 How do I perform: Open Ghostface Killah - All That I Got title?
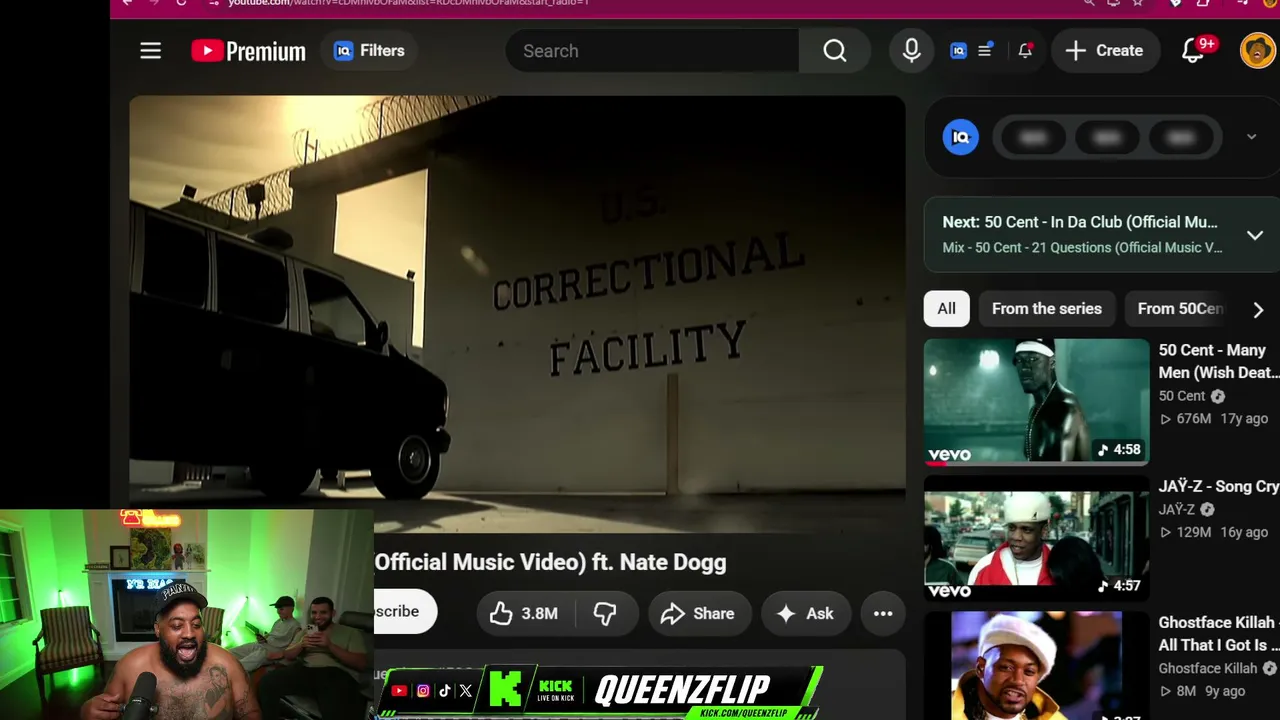tap(1219, 634)
